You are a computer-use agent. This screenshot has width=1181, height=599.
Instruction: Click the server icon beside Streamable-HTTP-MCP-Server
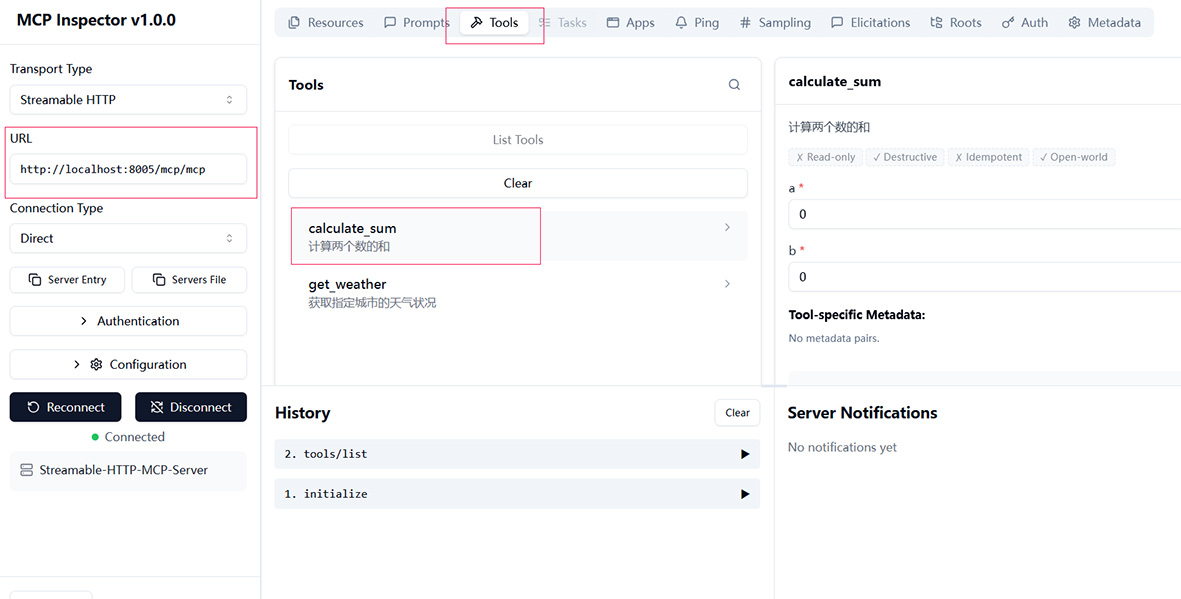26,470
